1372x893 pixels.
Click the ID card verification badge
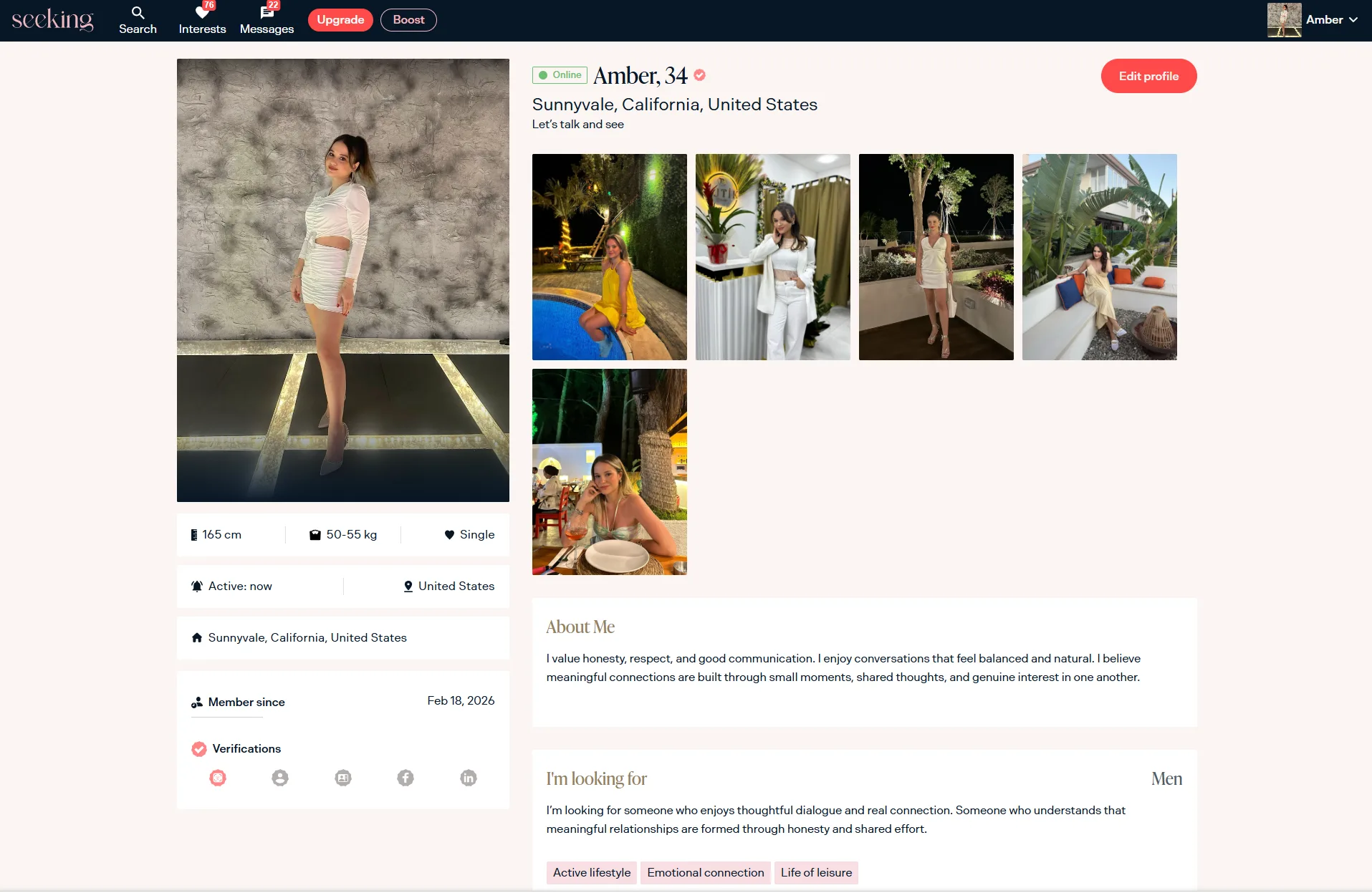[x=343, y=778]
